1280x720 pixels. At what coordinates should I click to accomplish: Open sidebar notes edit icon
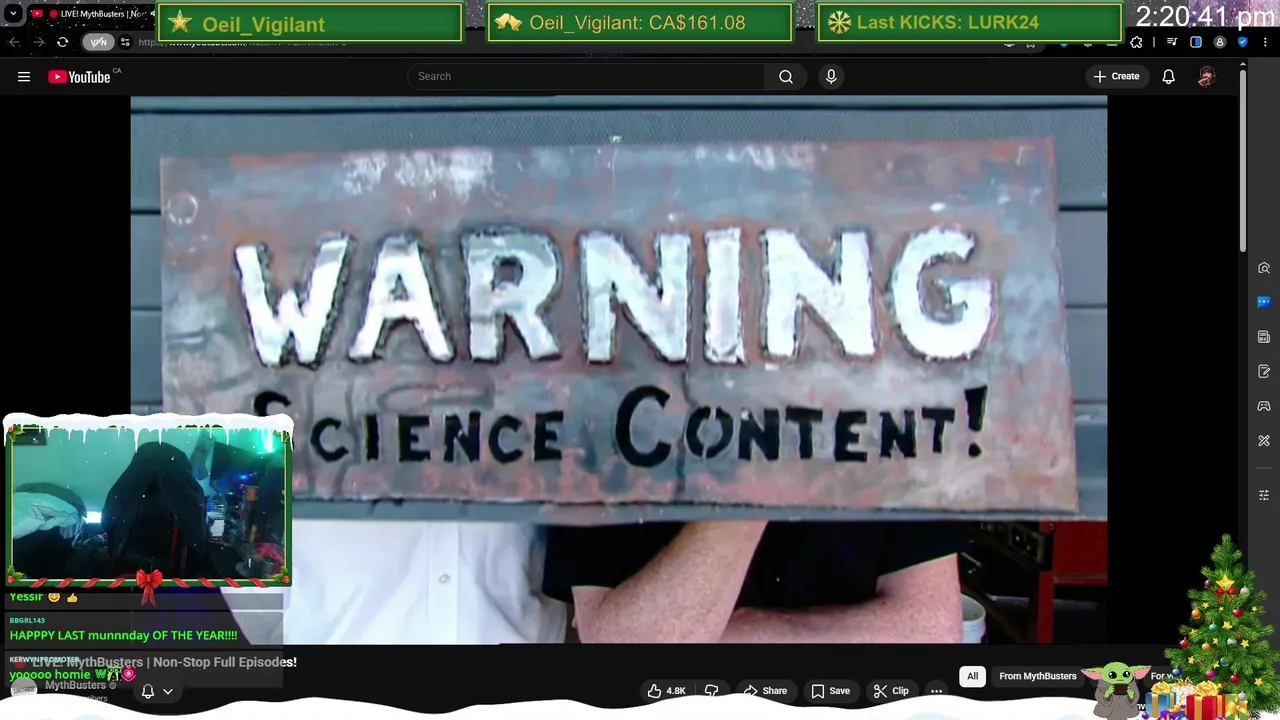pos(1264,371)
